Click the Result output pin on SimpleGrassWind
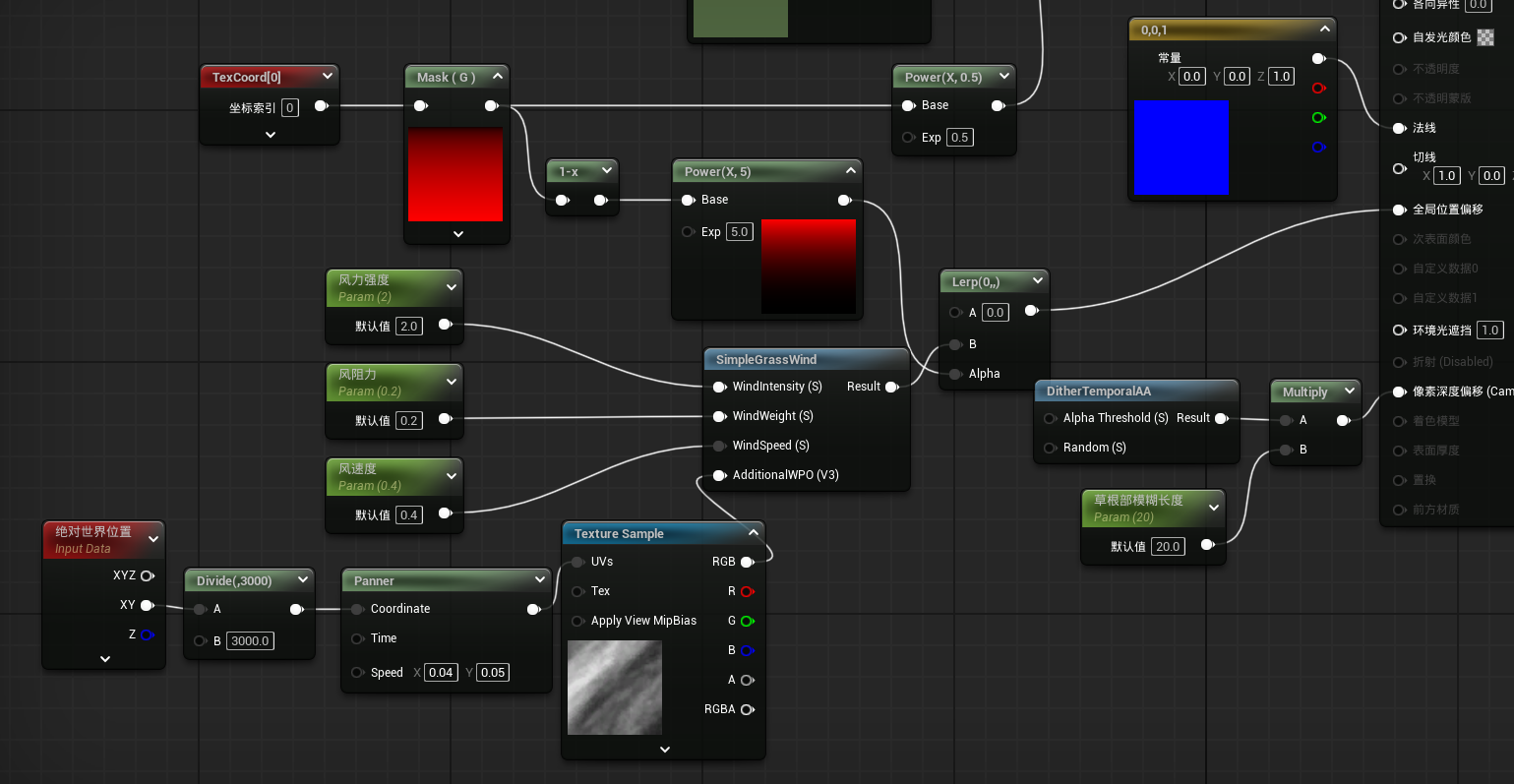Viewport: 1514px width, 784px height. pyautogui.click(x=891, y=387)
